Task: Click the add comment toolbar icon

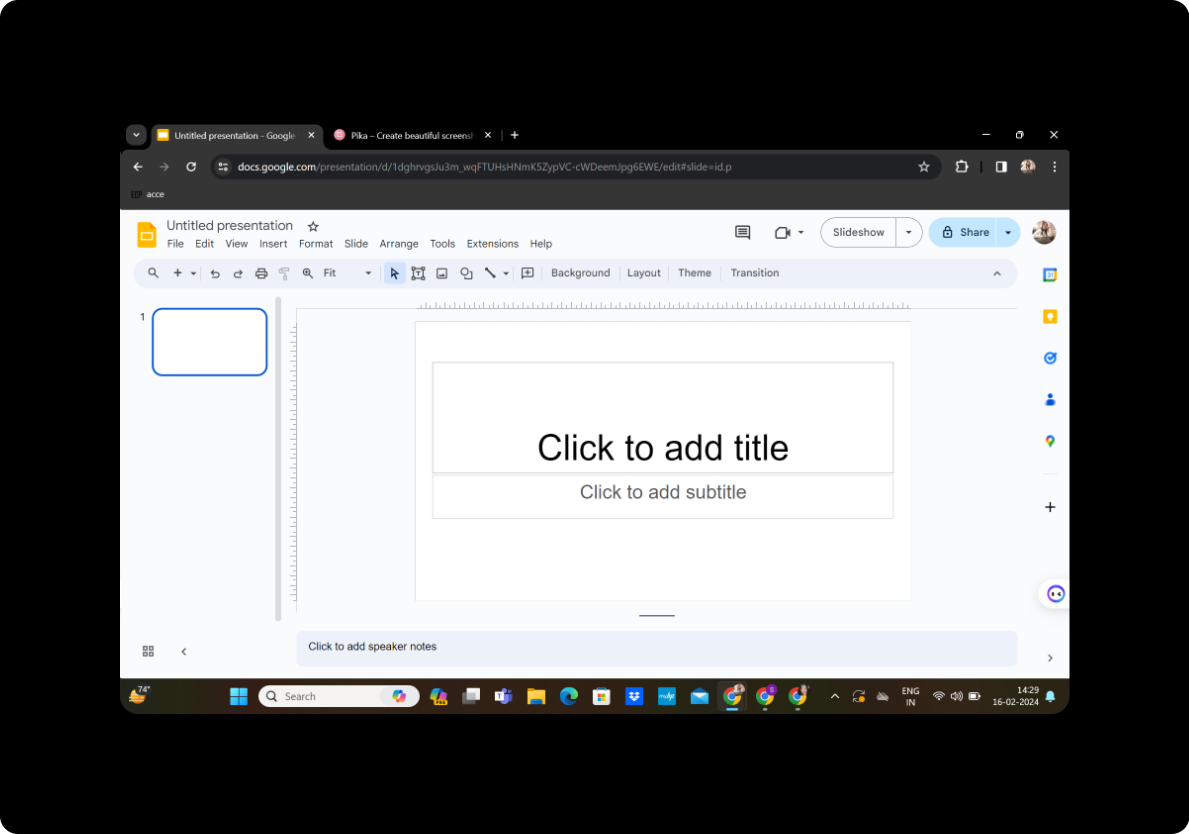Action: 528,273
